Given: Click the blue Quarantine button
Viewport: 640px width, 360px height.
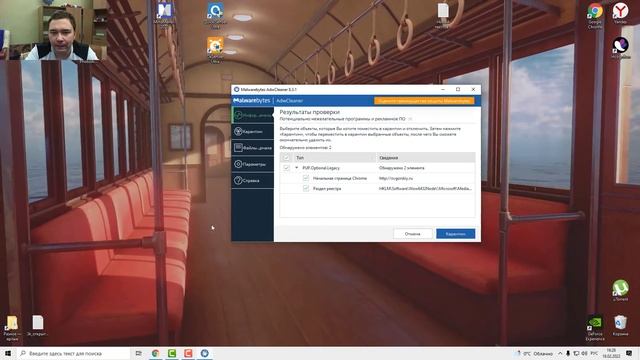Looking at the screenshot, I should coord(456,234).
